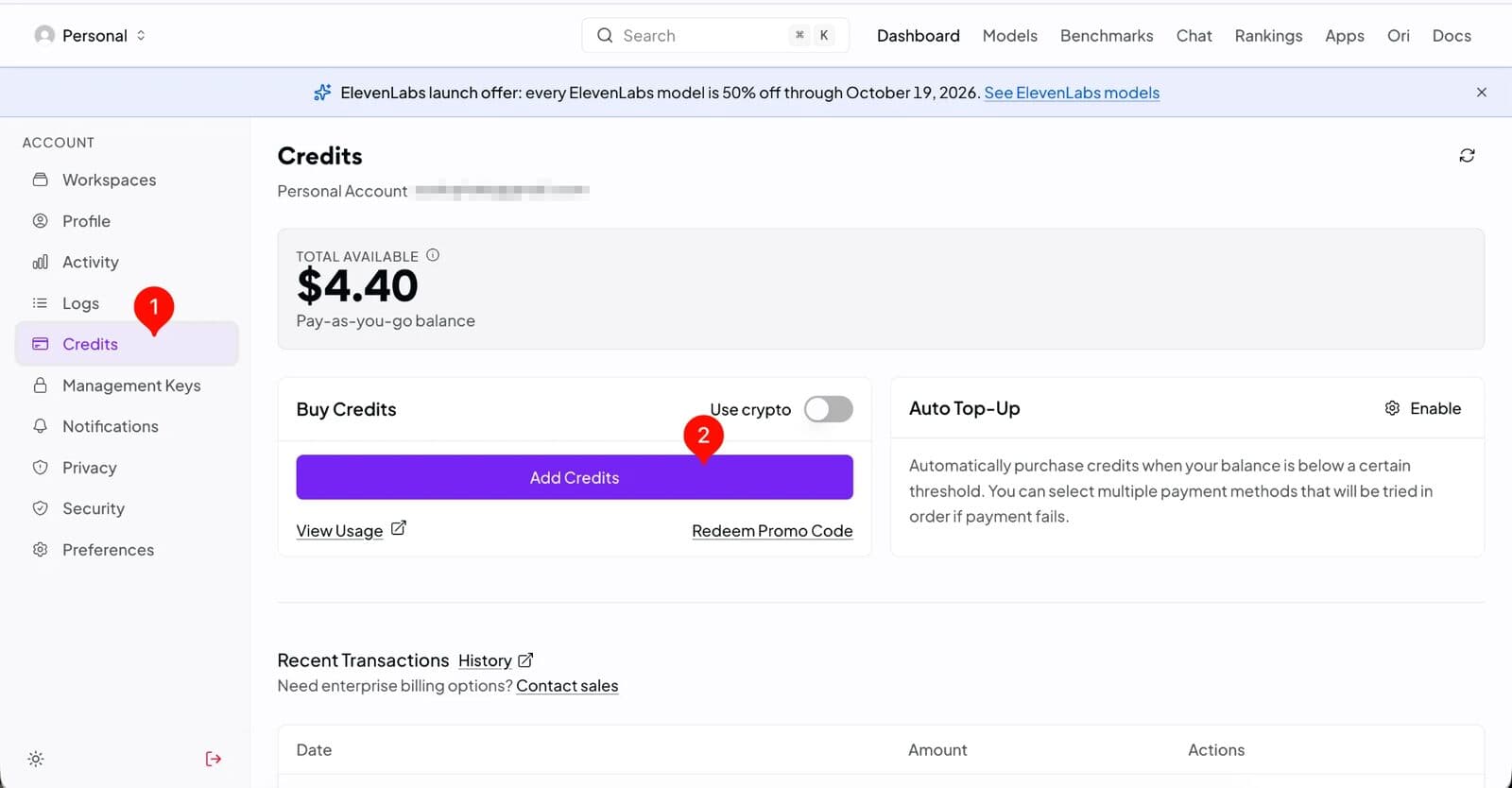This screenshot has width=1512, height=788.
Task: Click the theme toggle sun icon
Action: click(36, 759)
